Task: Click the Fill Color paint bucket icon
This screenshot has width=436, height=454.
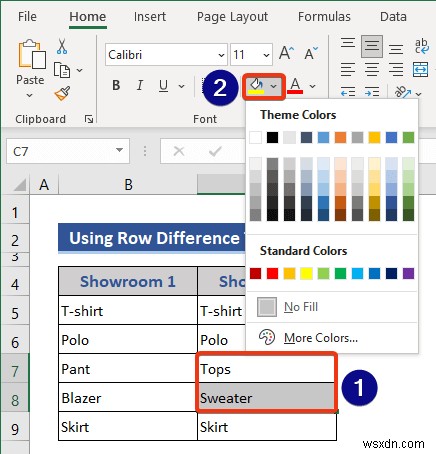Action: coord(257,86)
